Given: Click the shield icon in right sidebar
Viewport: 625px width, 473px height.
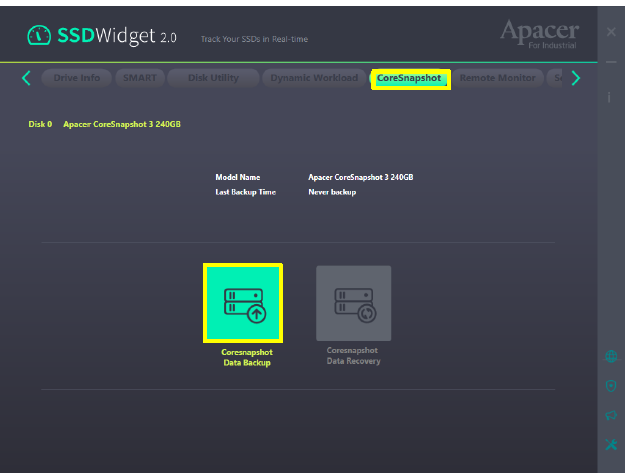Looking at the screenshot, I should [611, 385].
